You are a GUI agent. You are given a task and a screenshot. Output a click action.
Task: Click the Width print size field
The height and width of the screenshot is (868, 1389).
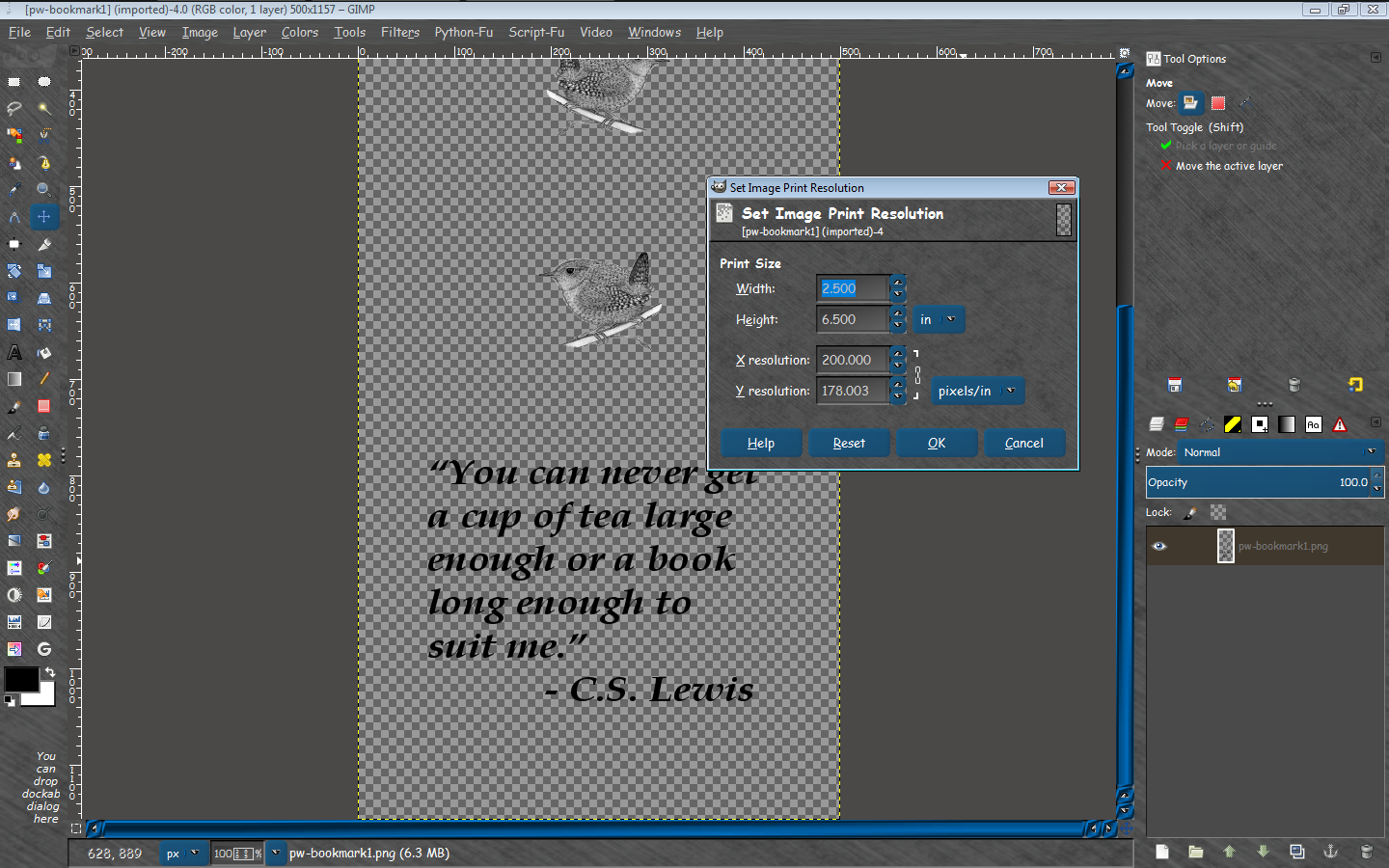coord(853,288)
